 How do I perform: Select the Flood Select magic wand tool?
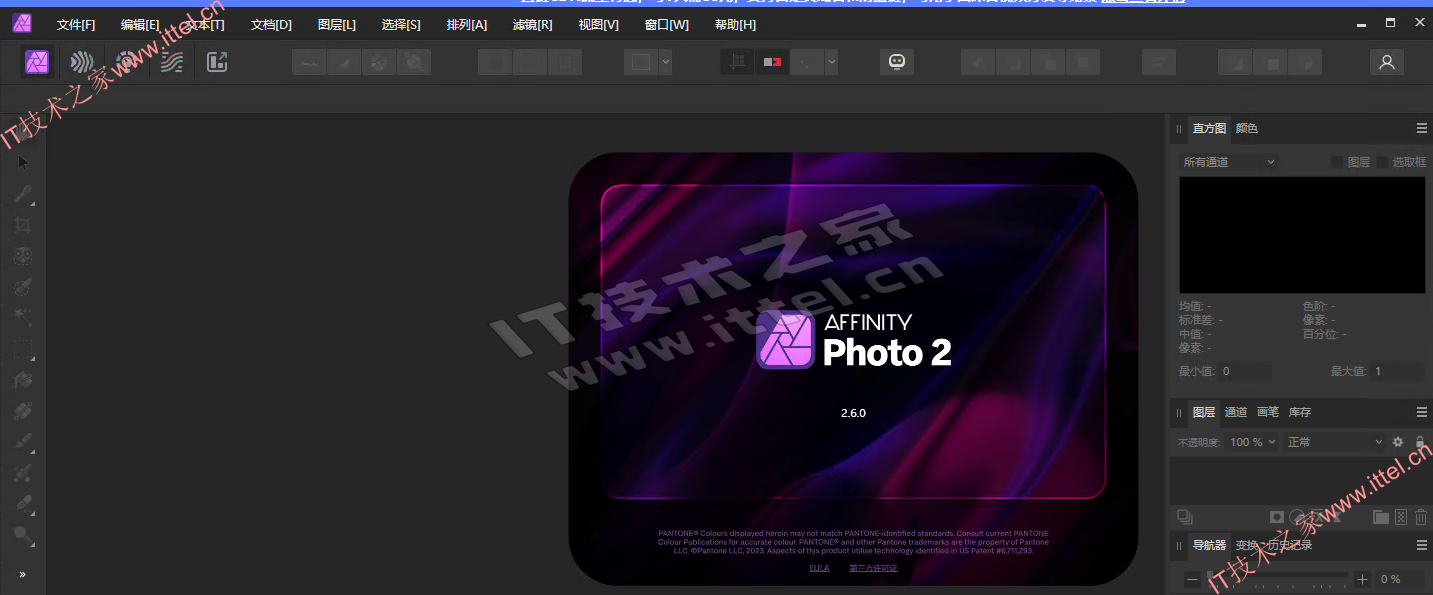point(23,318)
